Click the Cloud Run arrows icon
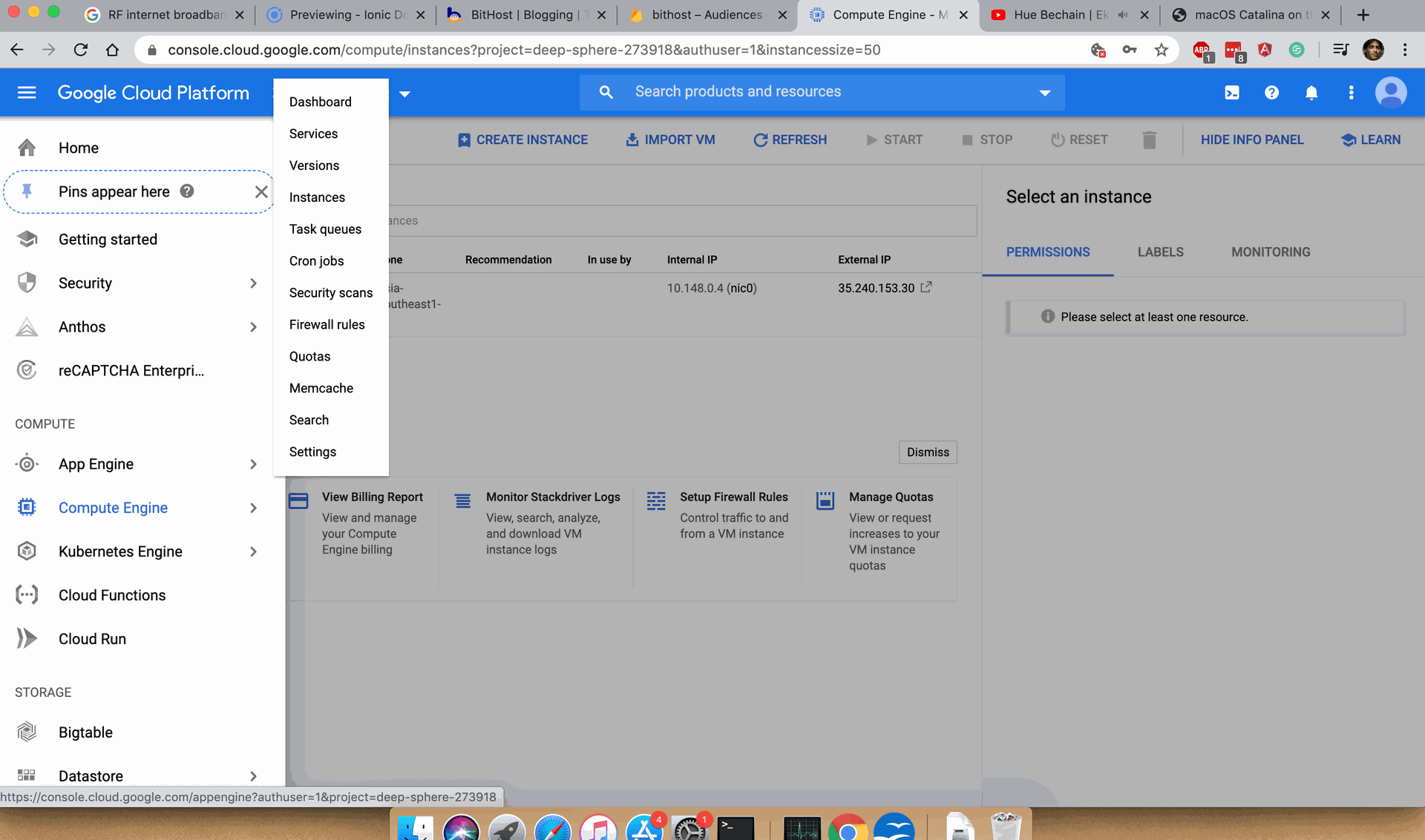 pyautogui.click(x=27, y=639)
